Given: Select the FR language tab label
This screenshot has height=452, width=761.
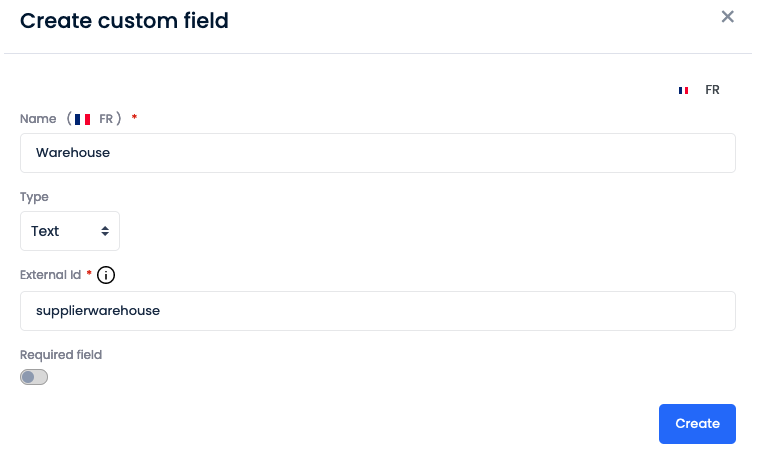Looking at the screenshot, I should pos(712,90).
